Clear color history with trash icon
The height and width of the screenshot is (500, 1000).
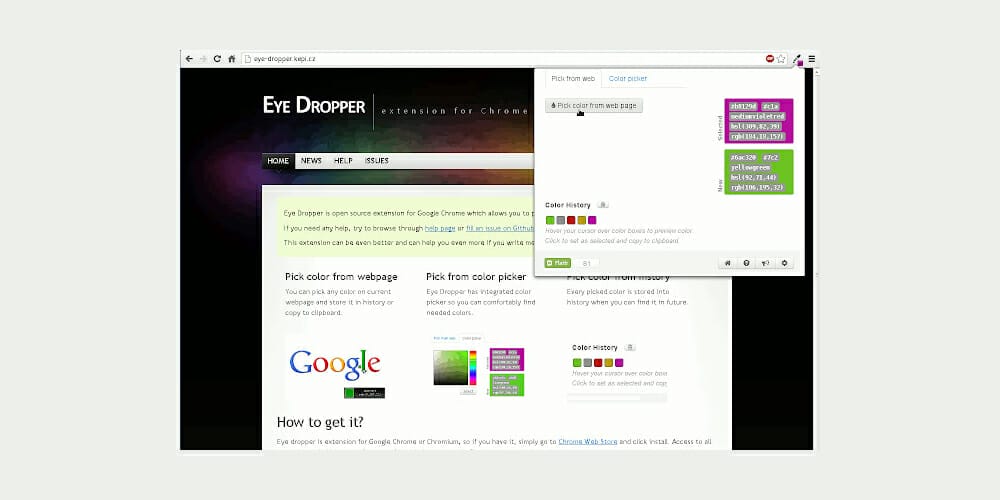pyautogui.click(x=603, y=205)
